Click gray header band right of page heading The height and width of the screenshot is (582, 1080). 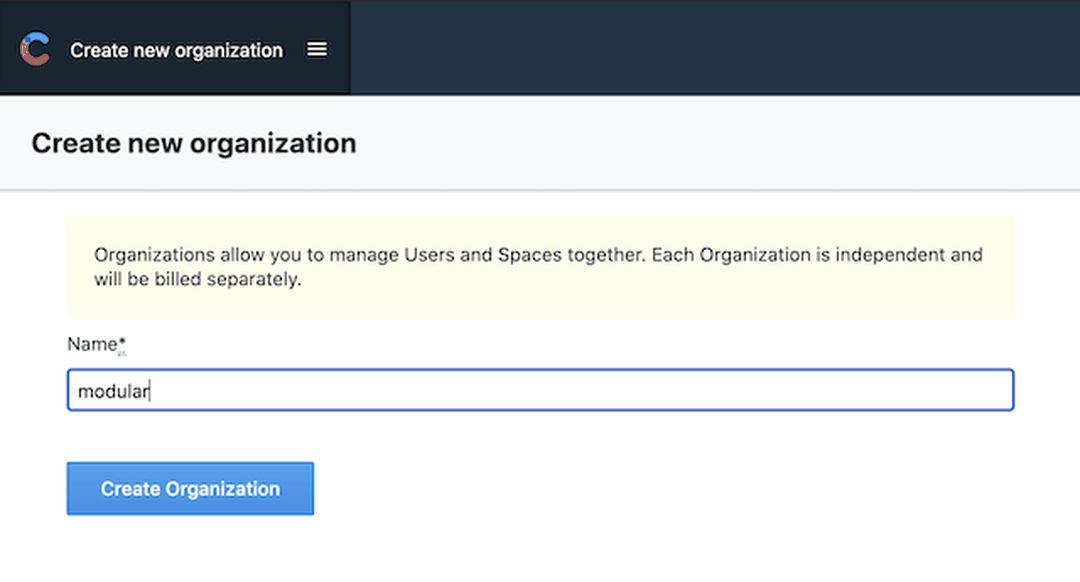pos(750,143)
